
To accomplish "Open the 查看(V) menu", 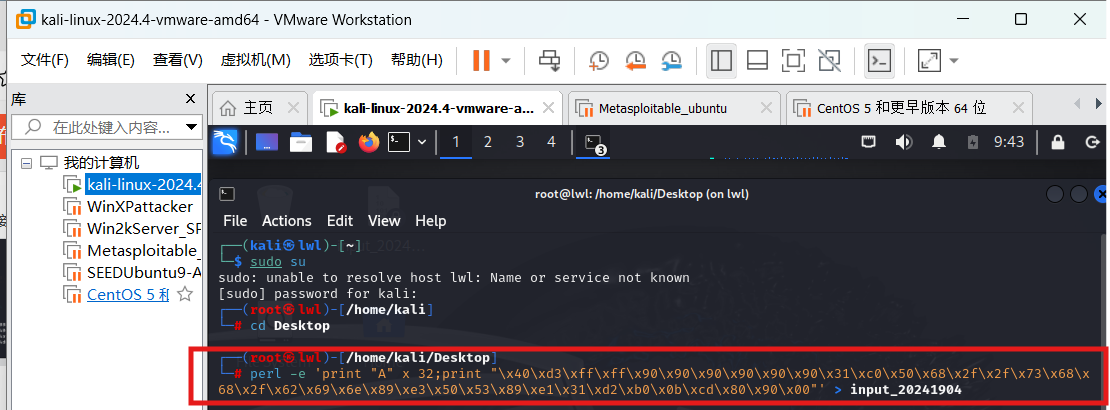I will pos(178,60).
